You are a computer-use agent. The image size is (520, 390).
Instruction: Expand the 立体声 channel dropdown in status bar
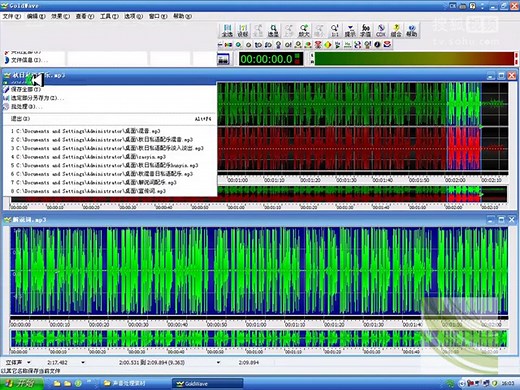click(29, 362)
